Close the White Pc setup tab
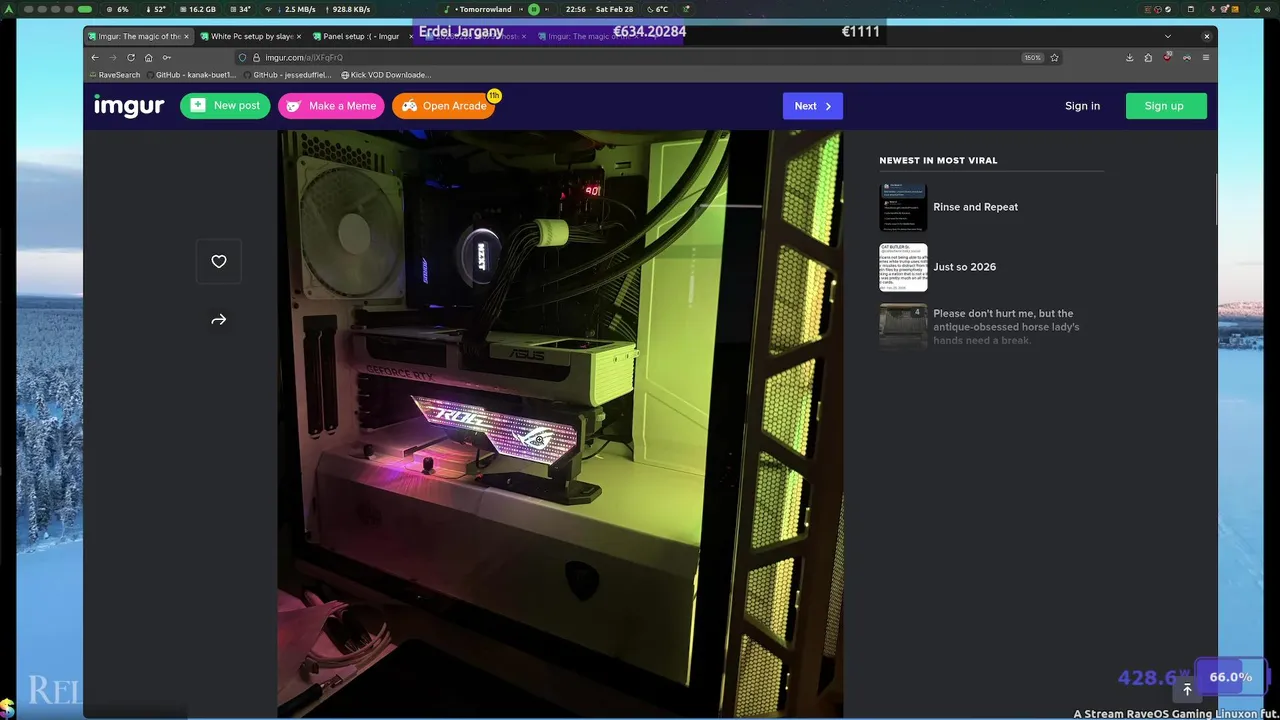Image resolution: width=1280 pixels, height=720 pixels. pos(298,36)
